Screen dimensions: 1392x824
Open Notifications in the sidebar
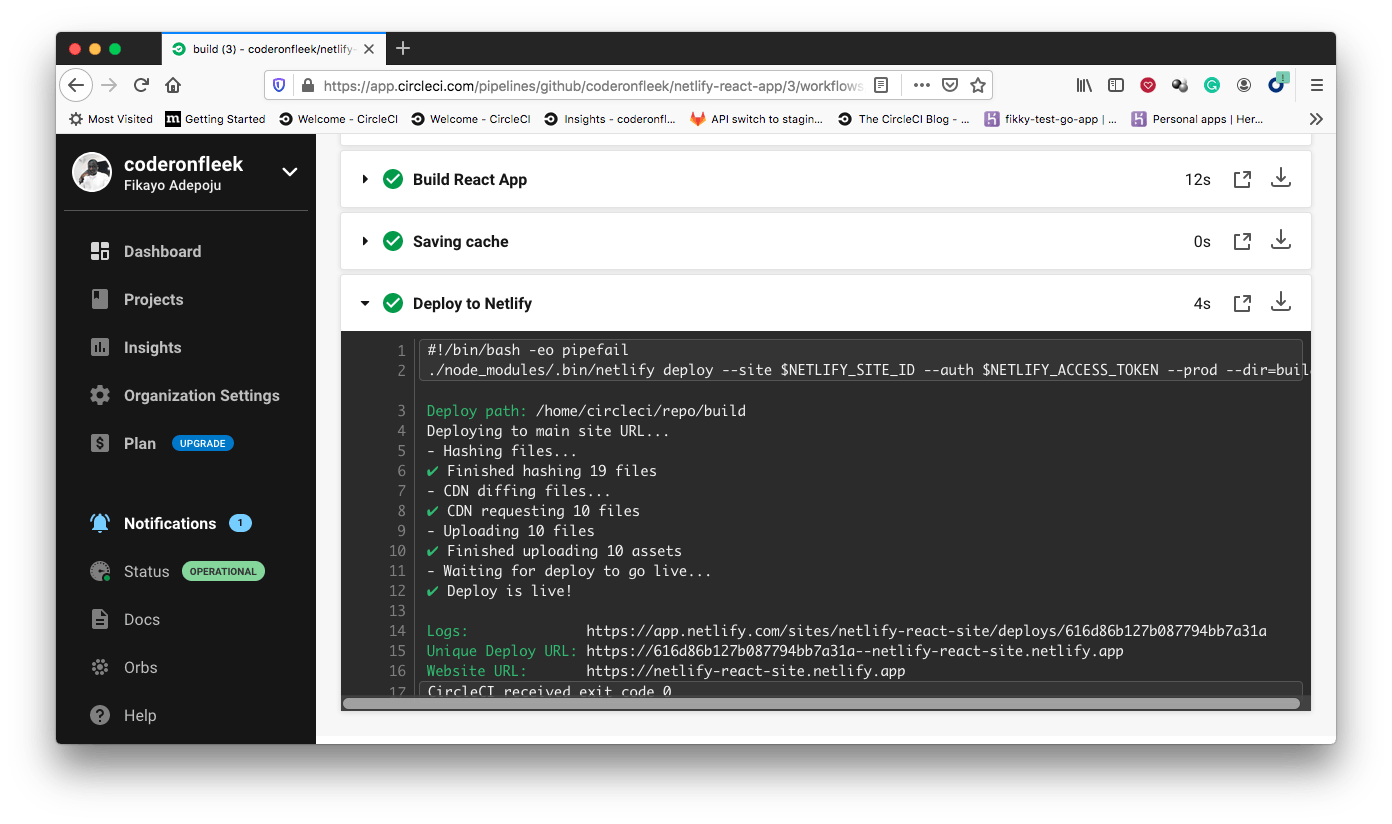[x=169, y=523]
